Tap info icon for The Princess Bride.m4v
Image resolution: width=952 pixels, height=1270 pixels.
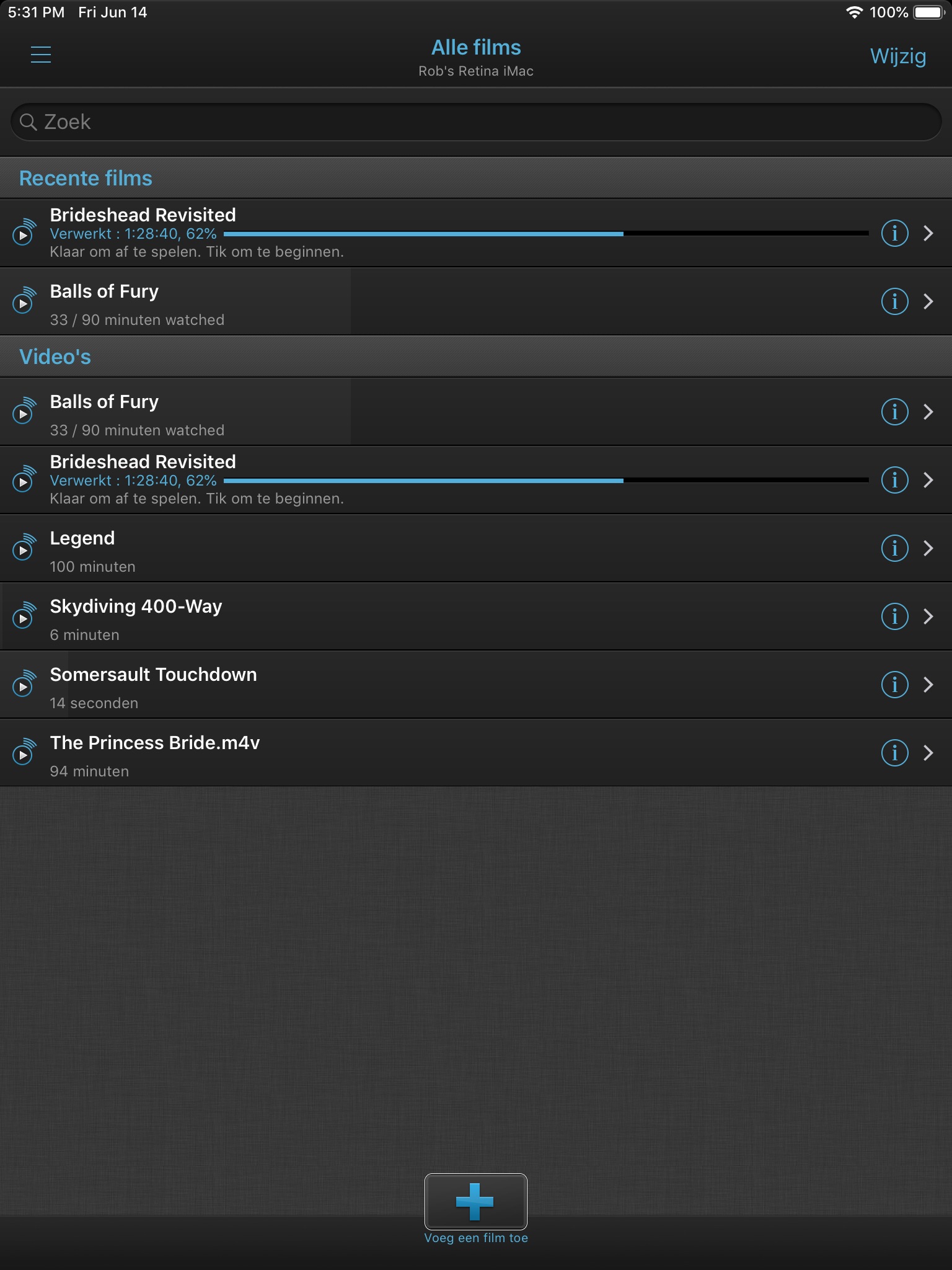[x=894, y=753]
